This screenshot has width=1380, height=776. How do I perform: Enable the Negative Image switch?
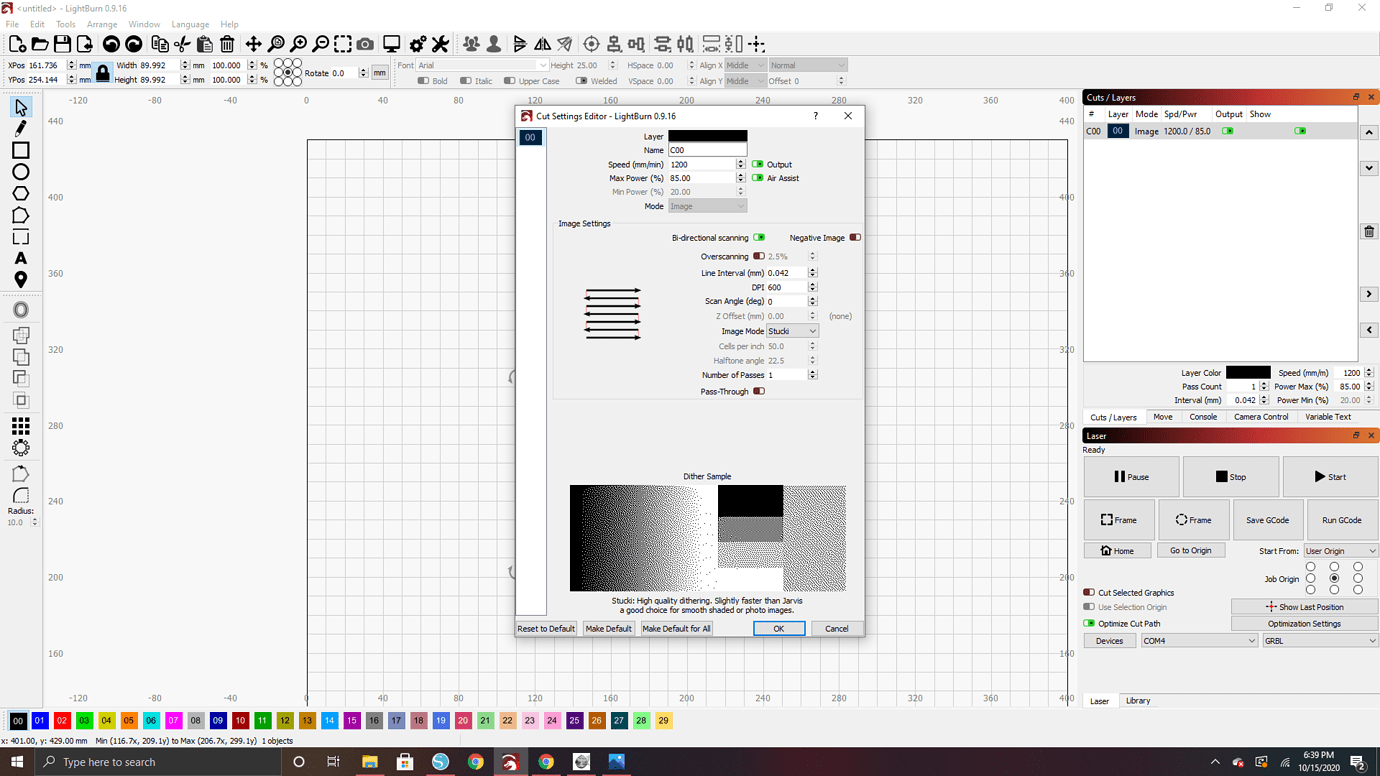click(x=855, y=238)
